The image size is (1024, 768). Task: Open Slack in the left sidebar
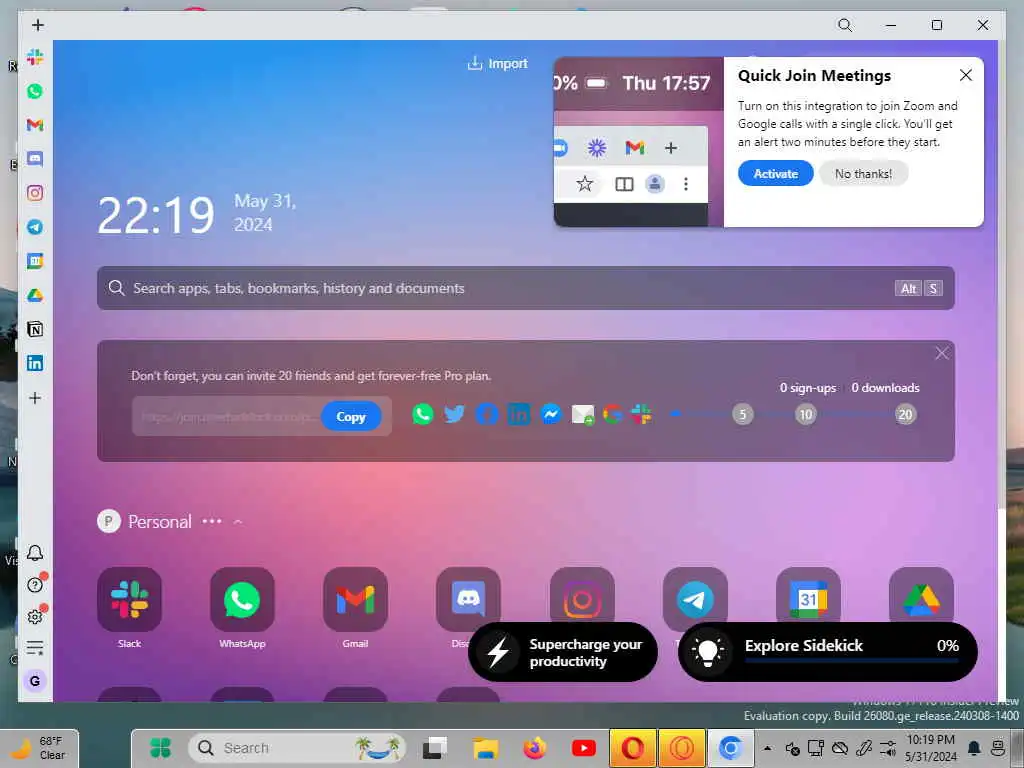pos(35,57)
